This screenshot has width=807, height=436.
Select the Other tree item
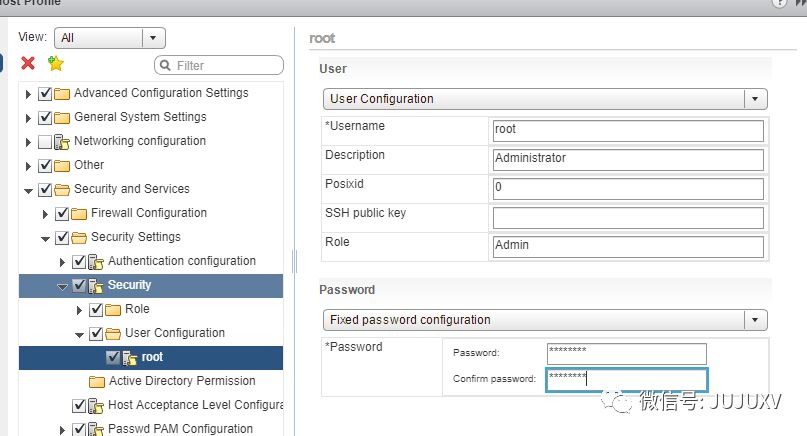click(x=89, y=165)
